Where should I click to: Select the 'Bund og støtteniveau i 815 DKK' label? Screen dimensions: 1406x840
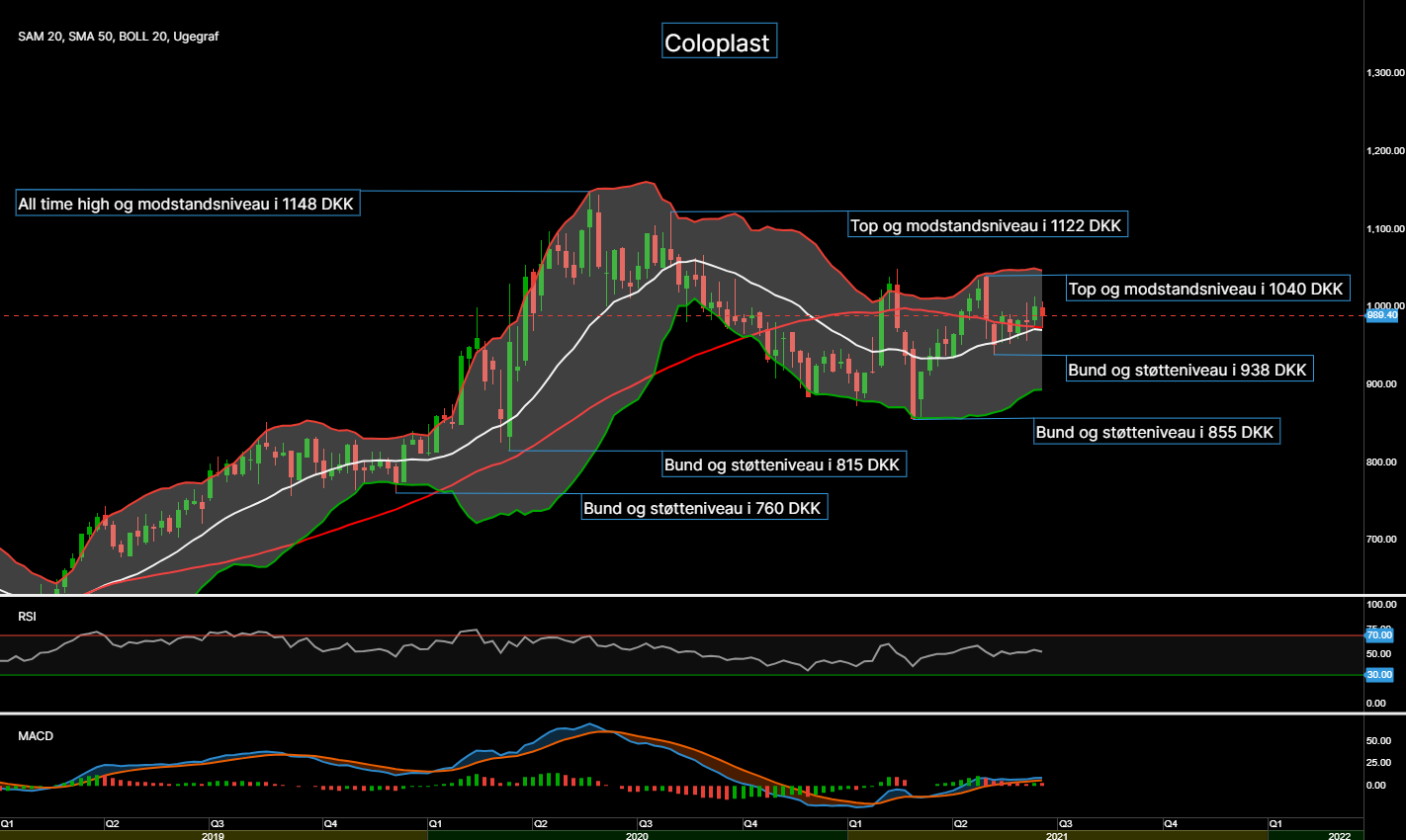point(784,464)
